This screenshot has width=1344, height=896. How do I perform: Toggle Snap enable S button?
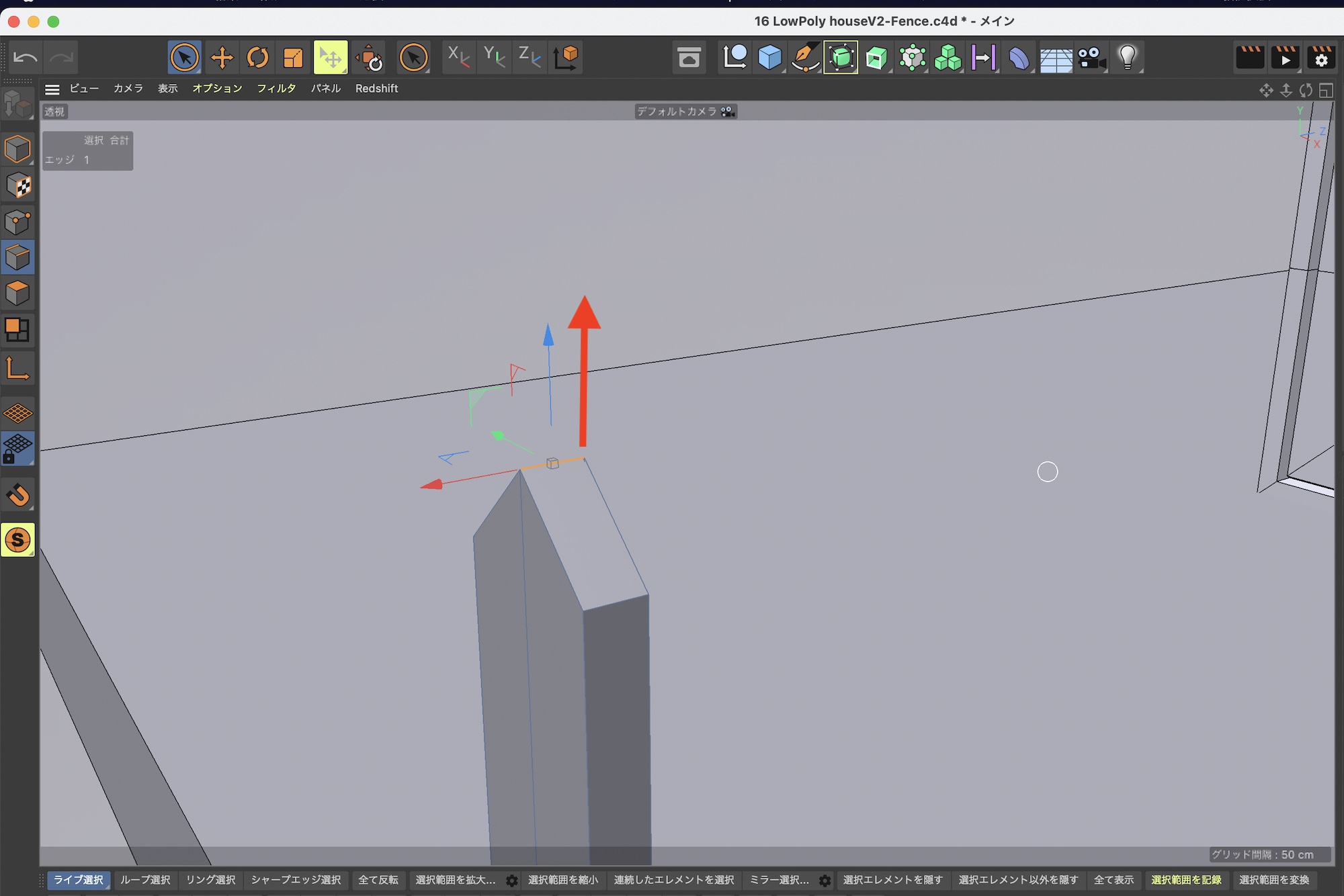(x=18, y=540)
